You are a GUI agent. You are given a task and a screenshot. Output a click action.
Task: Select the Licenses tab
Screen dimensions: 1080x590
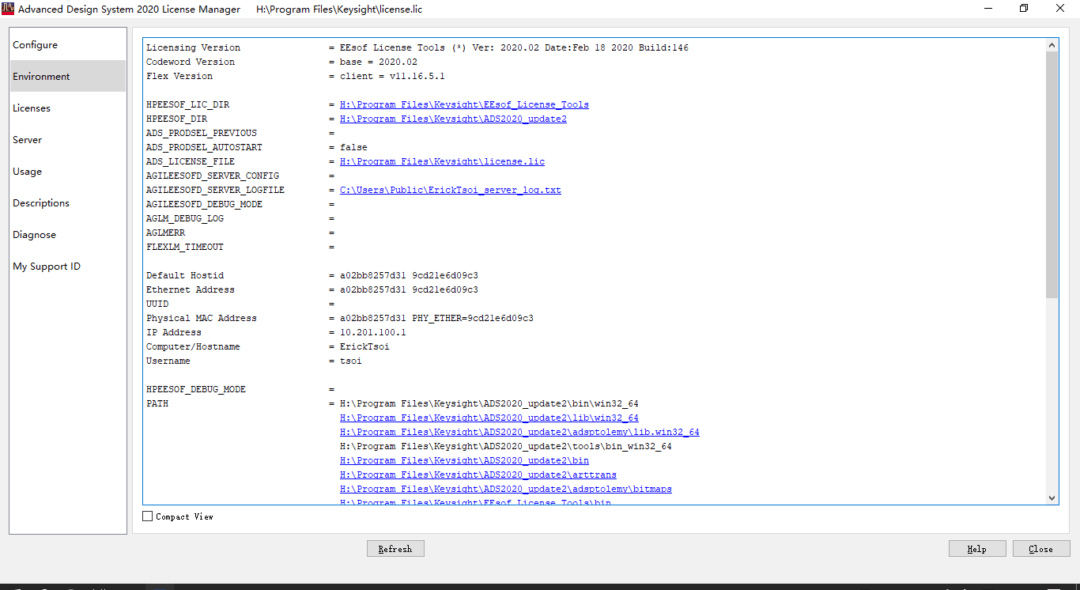[x=31, y=108]
